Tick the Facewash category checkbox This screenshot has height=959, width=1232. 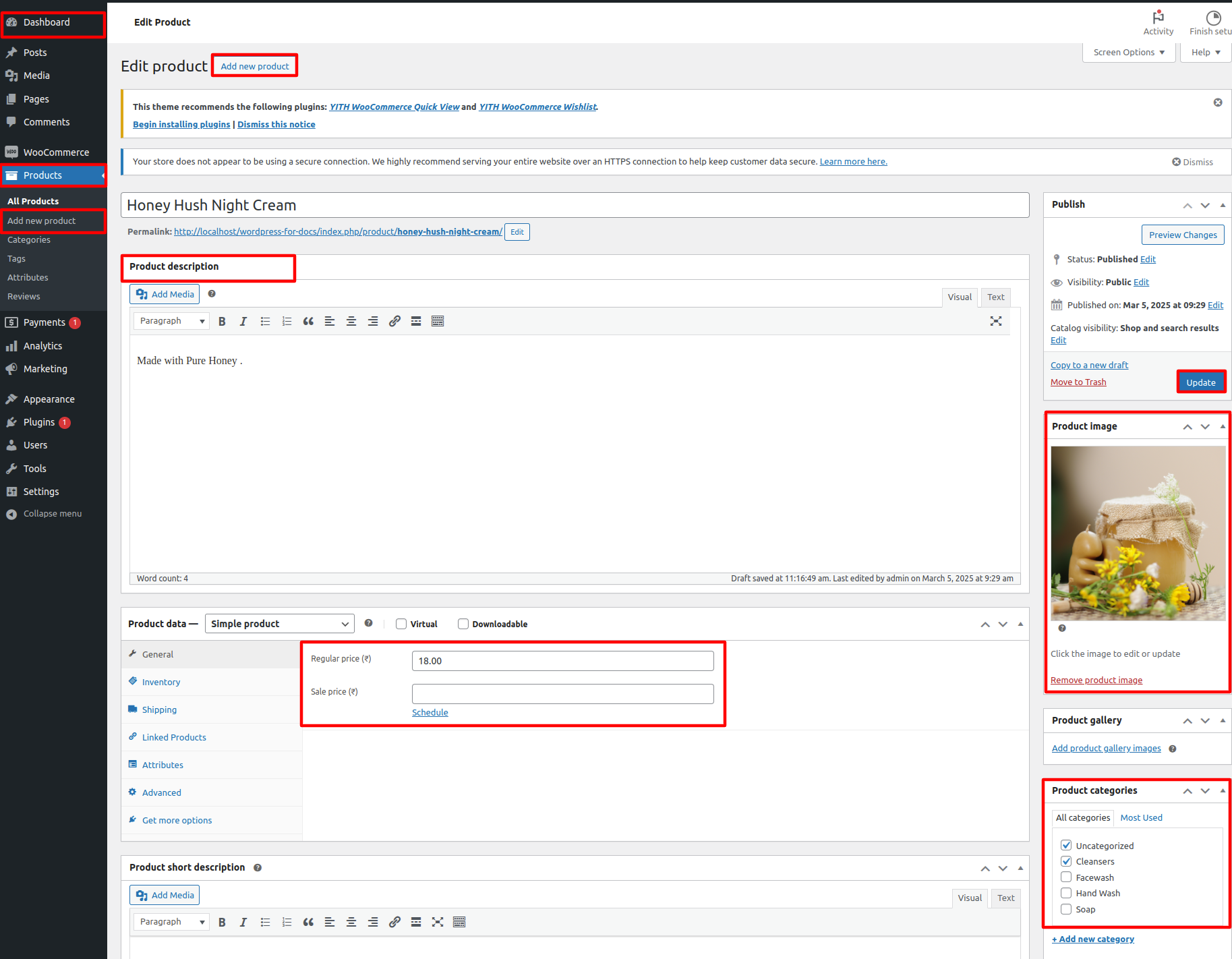(x=1066, y=877)
